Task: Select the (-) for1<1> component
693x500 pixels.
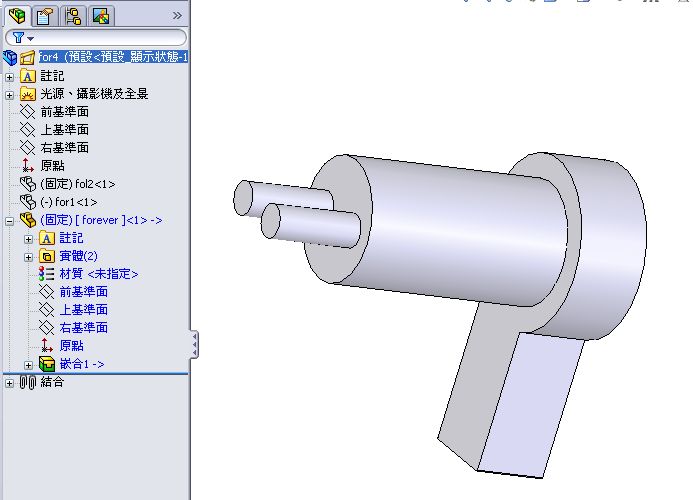Action: click(69, 202)
